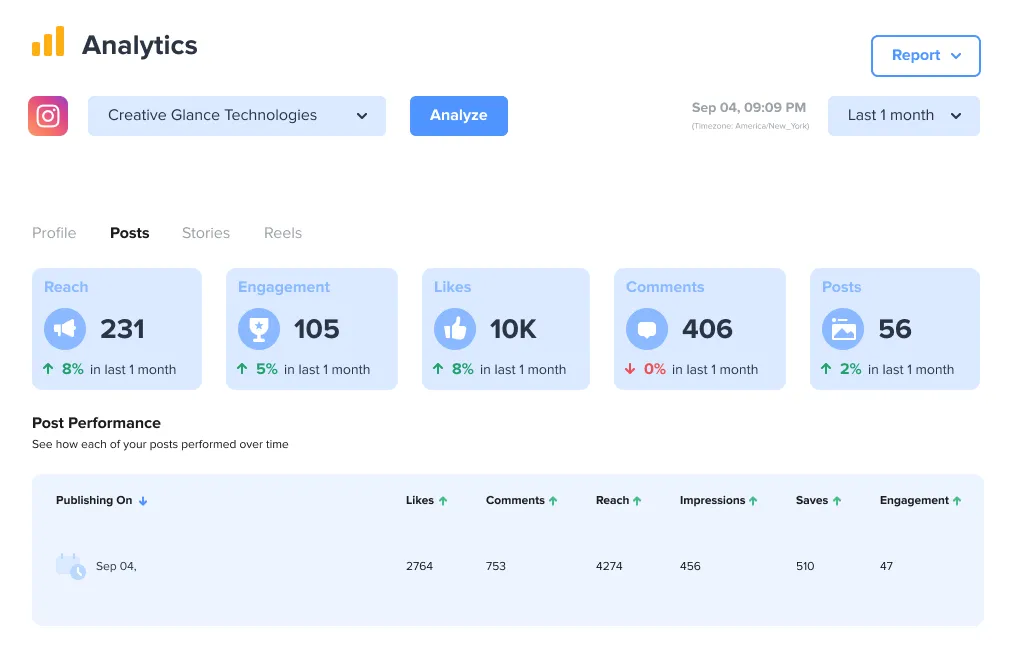Open the Last 1 month date range dropdown
This screenshot has width=1012, height=660.
click(x=903, y=116)
